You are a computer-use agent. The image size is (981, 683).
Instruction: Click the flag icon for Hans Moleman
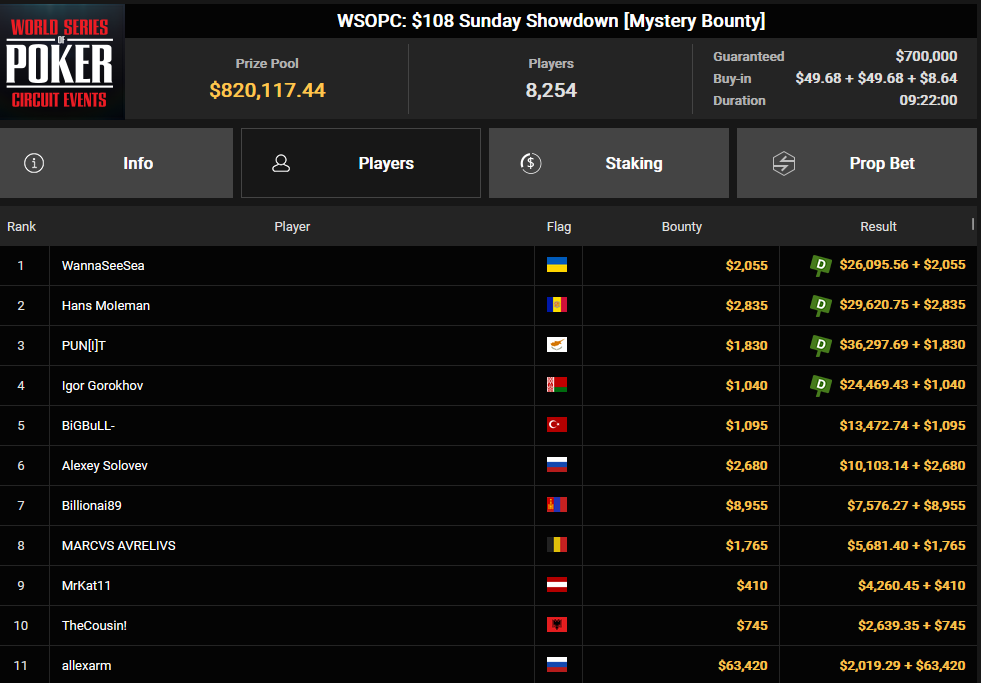pyautogui.click(x=557, y=305)
